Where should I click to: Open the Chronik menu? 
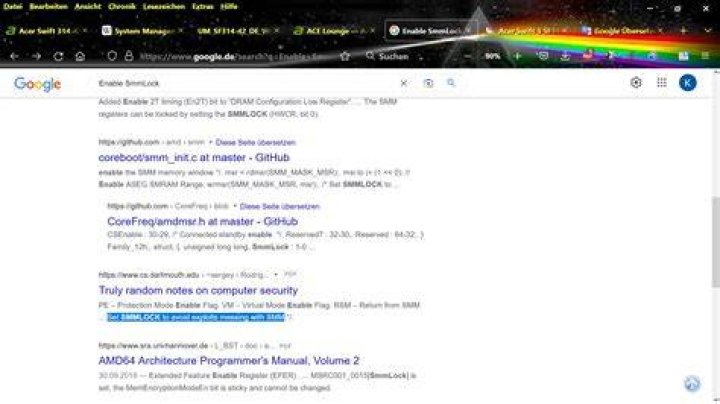coord(122,6)
